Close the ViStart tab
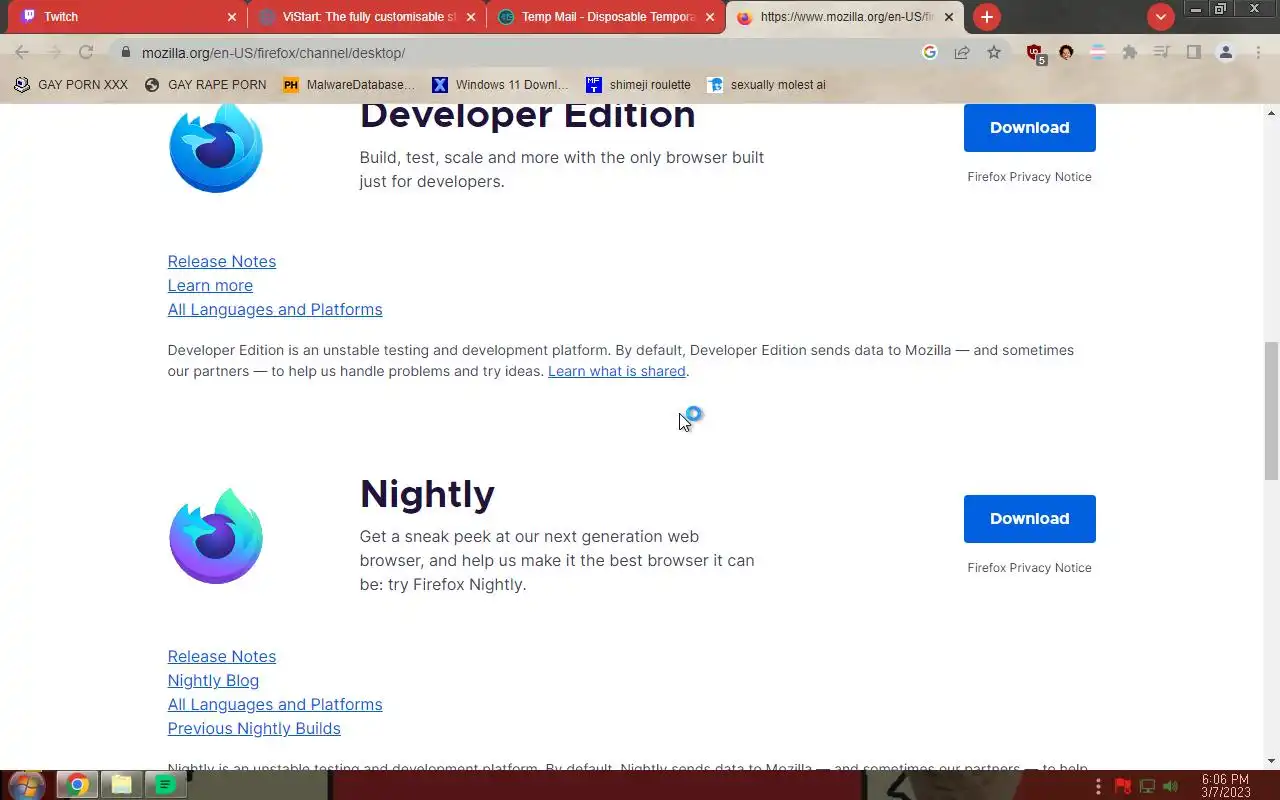The width and height of the screenshot is (1280, 800). (x=471, y=17)
